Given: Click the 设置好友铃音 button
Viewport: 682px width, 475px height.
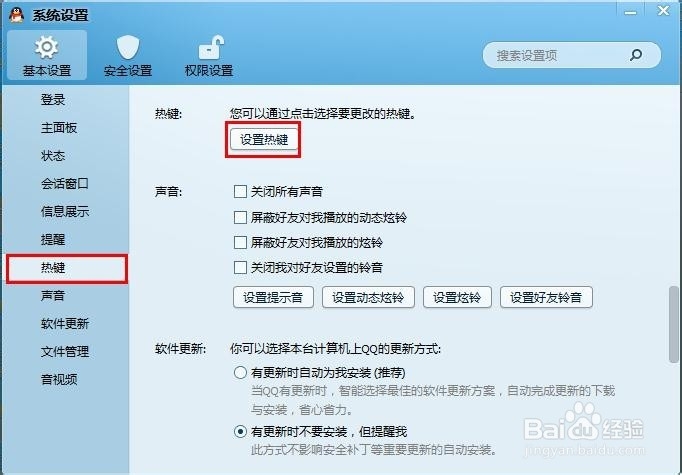Looking at the screenshot, I should [546, 298].
